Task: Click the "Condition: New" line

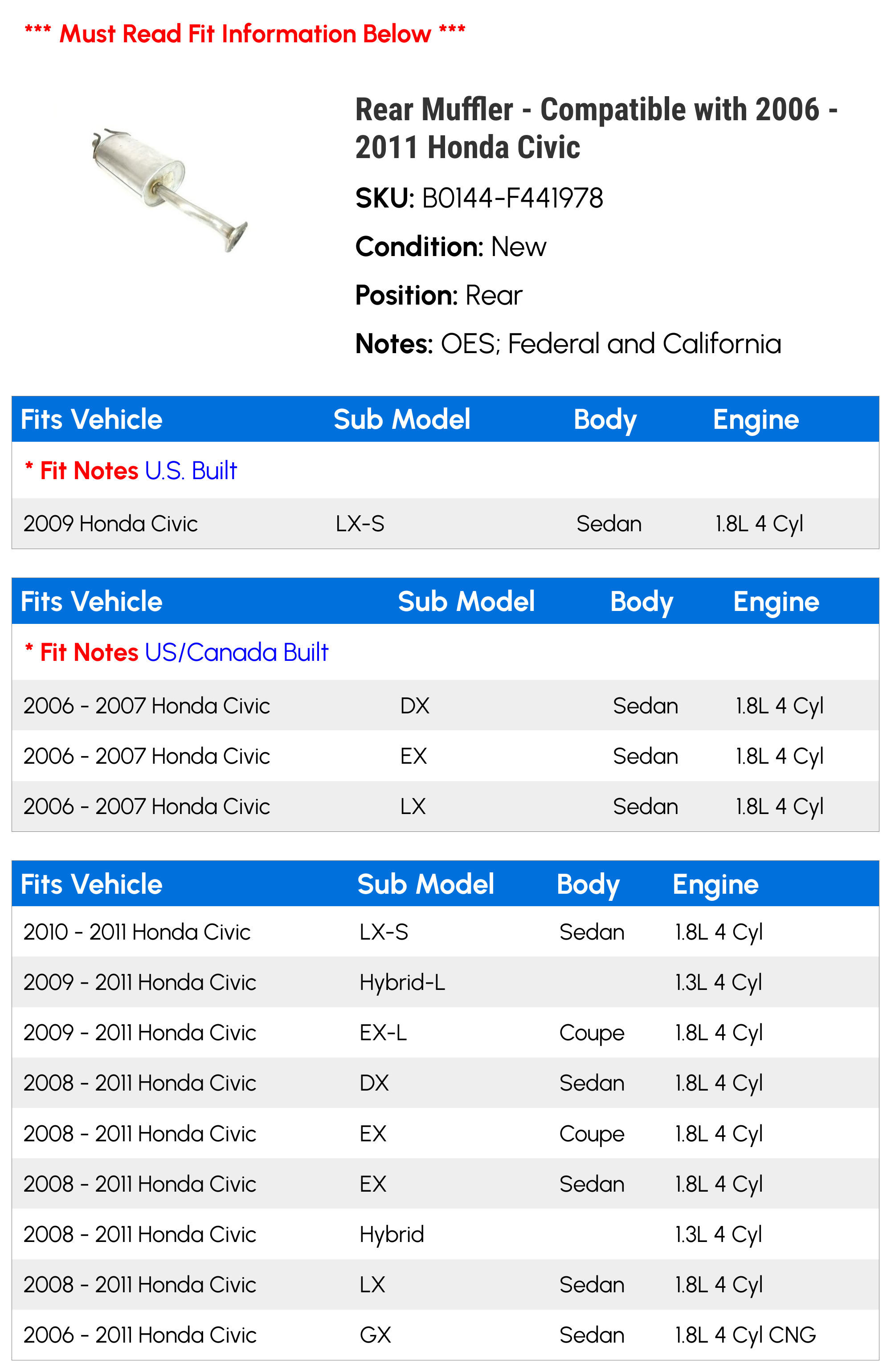Action: click(450, 247)
